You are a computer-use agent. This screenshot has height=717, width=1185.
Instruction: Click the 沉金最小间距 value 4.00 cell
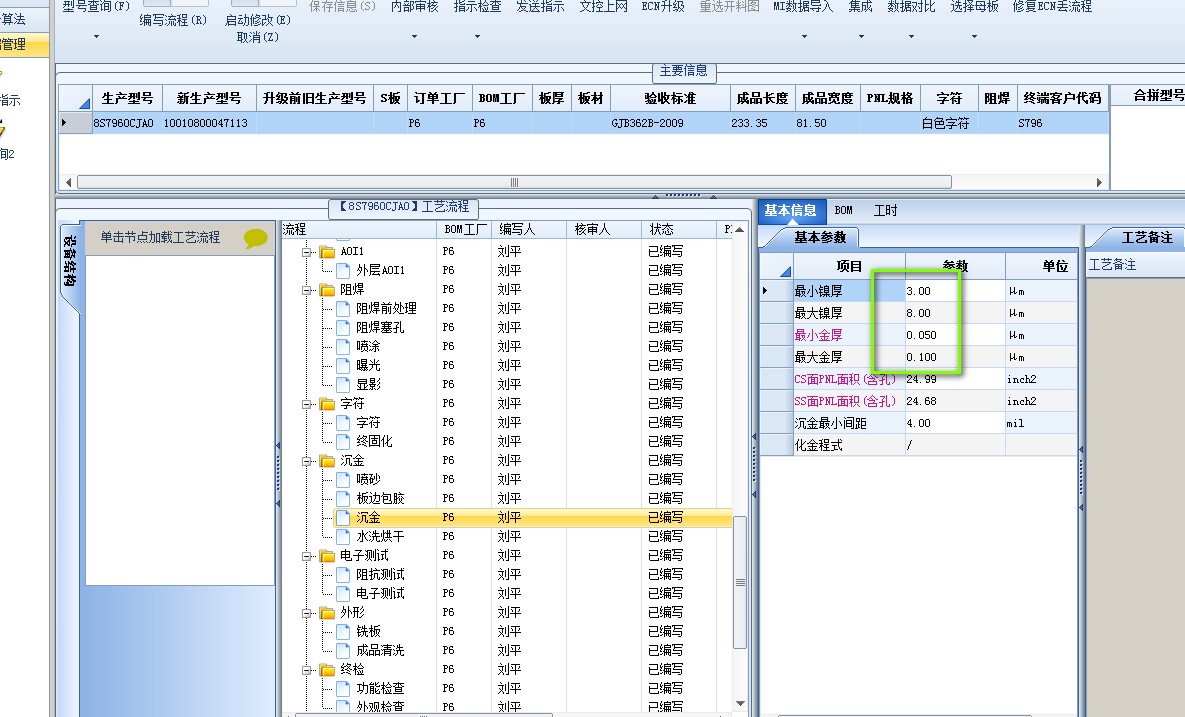pos(954,423)
